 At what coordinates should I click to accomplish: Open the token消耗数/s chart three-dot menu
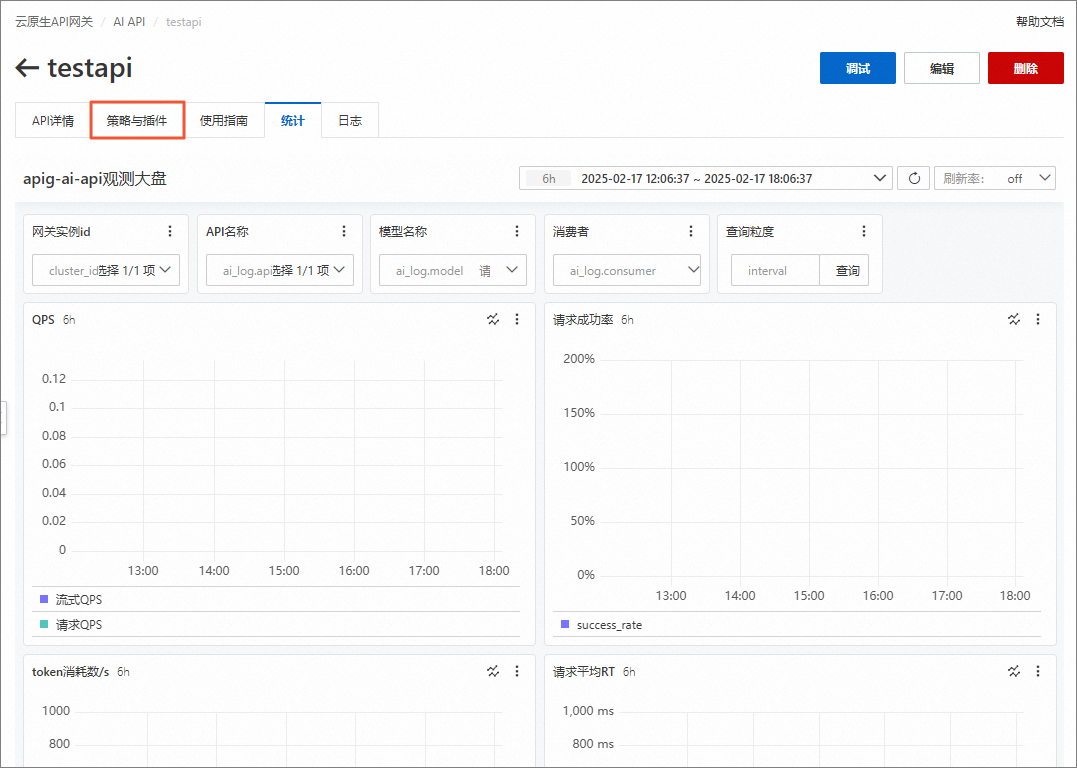(x=517, y=671)
